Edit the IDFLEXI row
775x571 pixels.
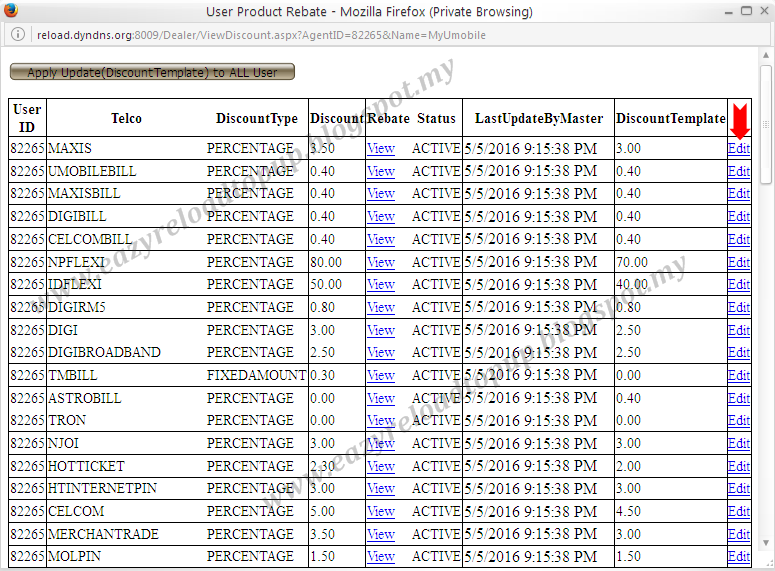click(x=738, y=284)
